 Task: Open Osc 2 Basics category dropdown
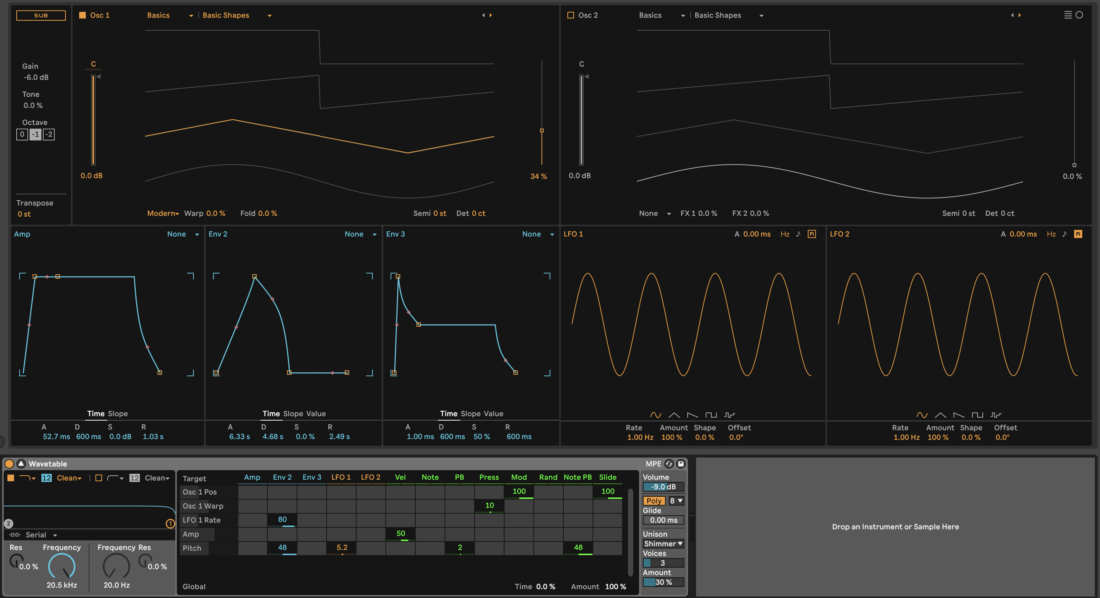[x=662, y=15]
